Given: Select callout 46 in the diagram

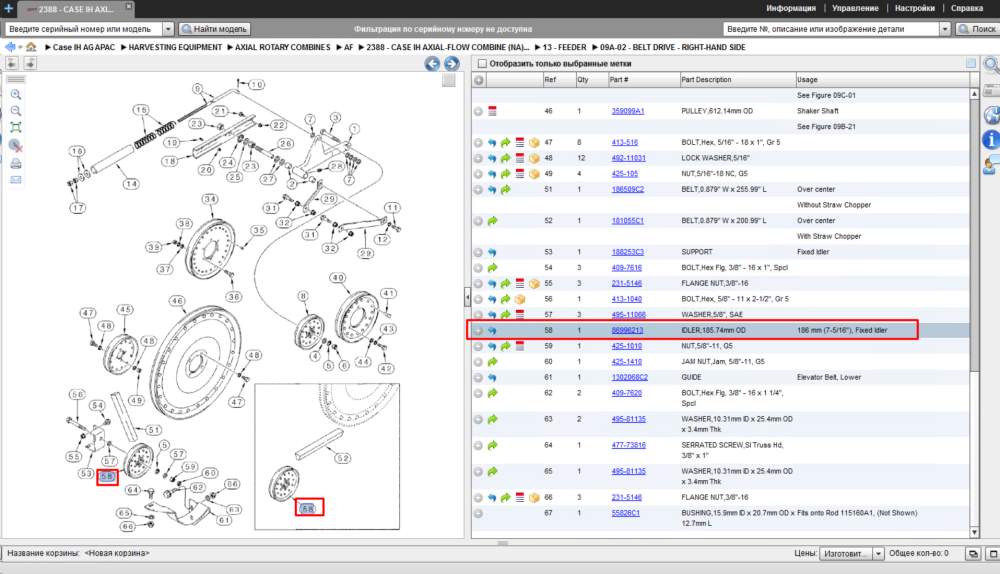Looking at the screenshot, I should (177, 301).
